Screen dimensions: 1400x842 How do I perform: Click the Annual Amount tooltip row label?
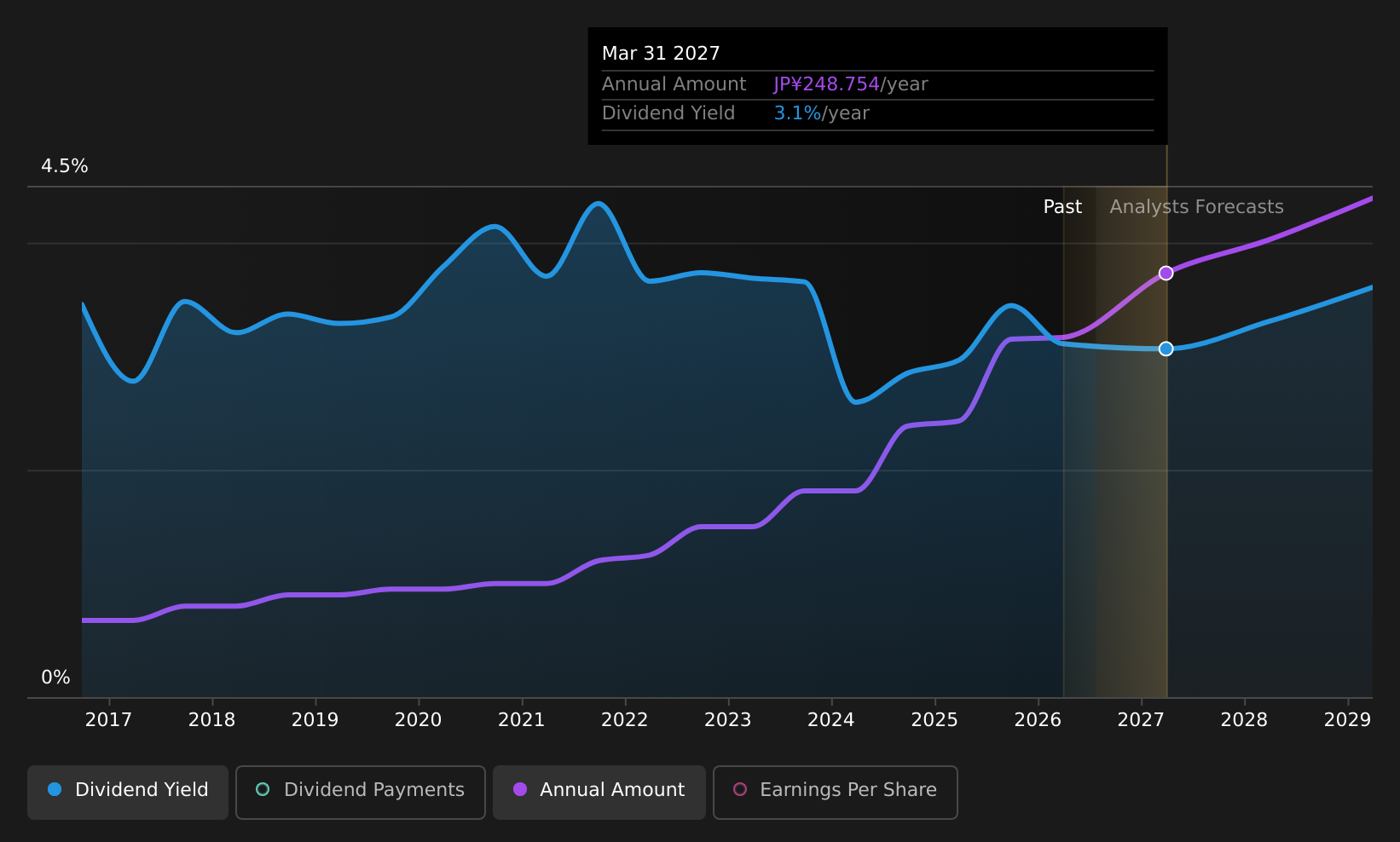[674, 84]
